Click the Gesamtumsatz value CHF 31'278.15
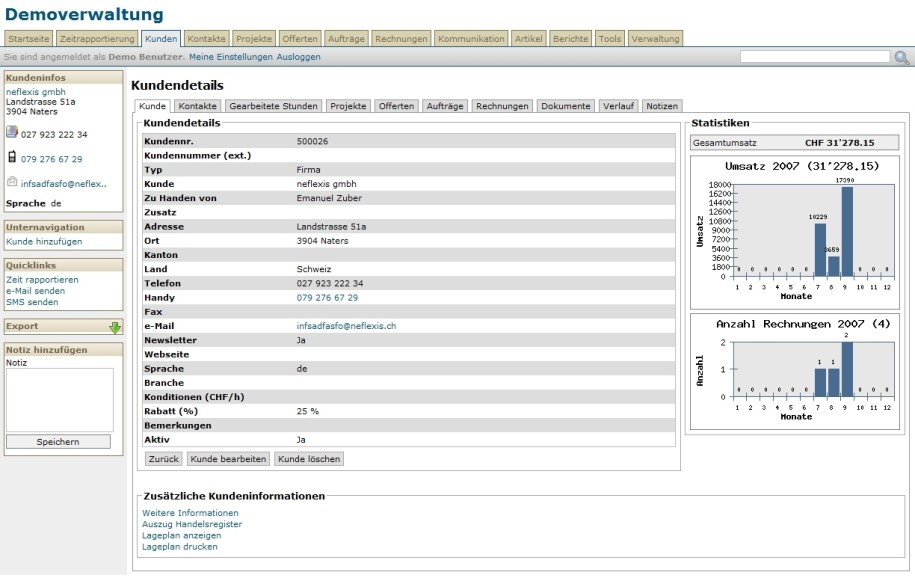 (x=840, y=142)
